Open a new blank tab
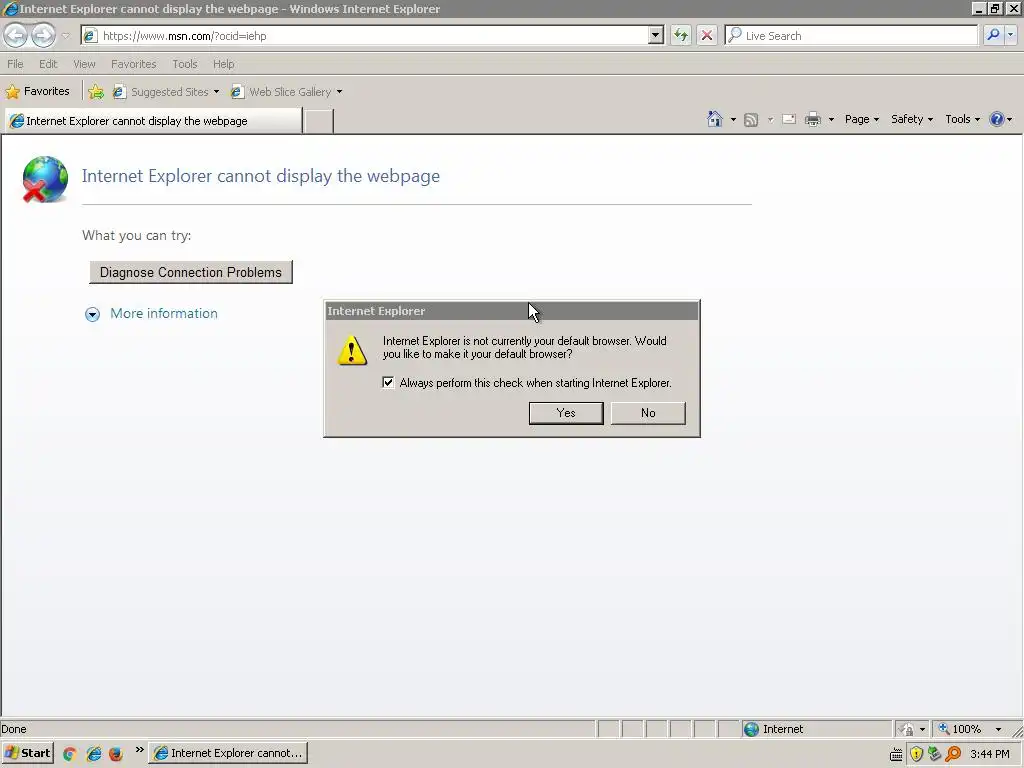 [319, 121]
